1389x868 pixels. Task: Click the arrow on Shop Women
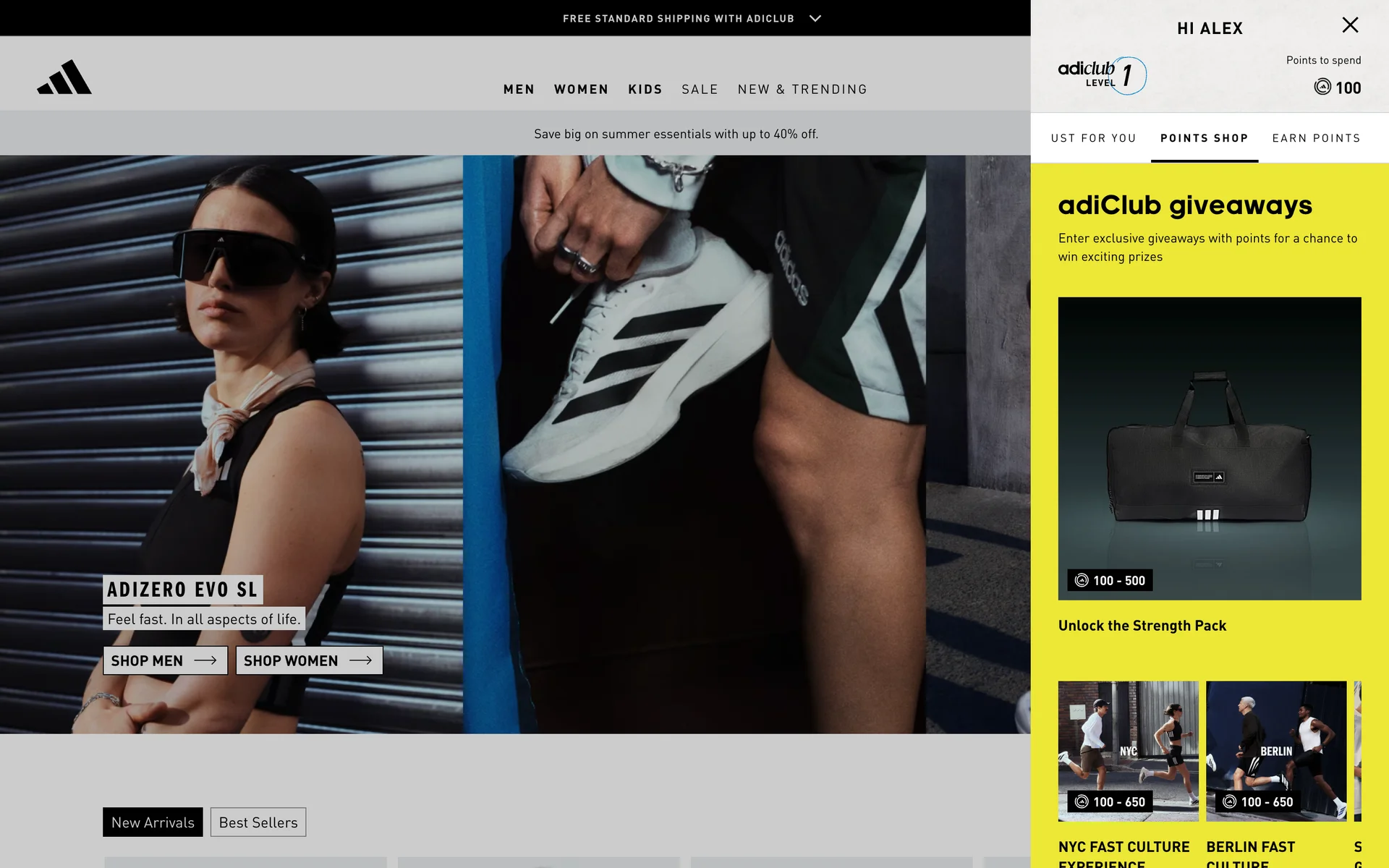pos(360,660)
